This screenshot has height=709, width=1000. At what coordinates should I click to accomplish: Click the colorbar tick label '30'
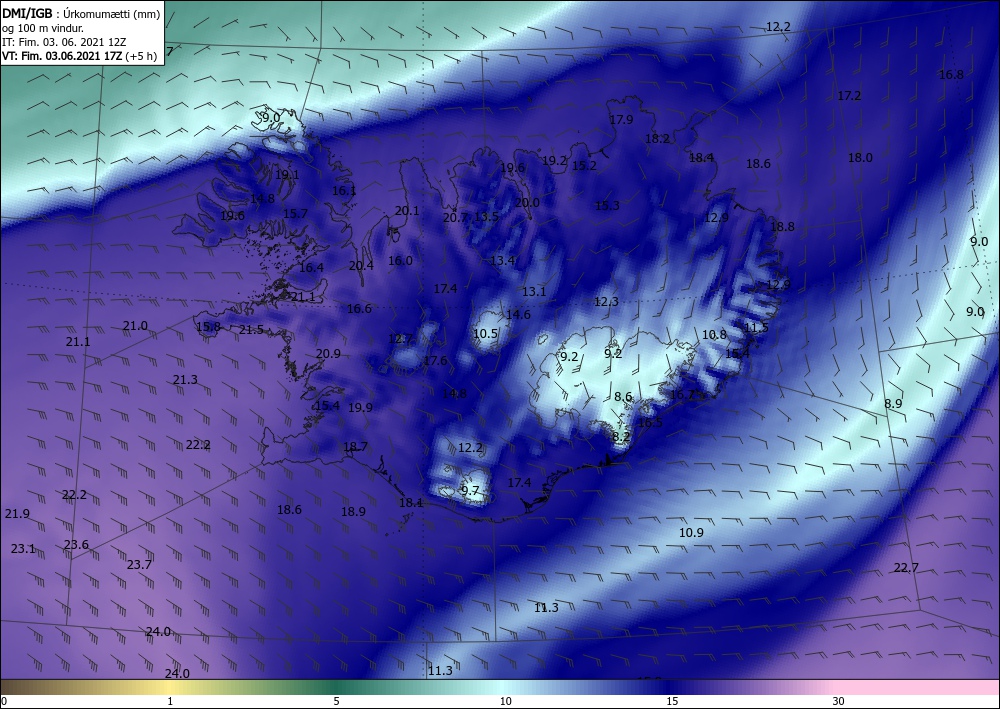pyautogui.click(x=838, y=701)
